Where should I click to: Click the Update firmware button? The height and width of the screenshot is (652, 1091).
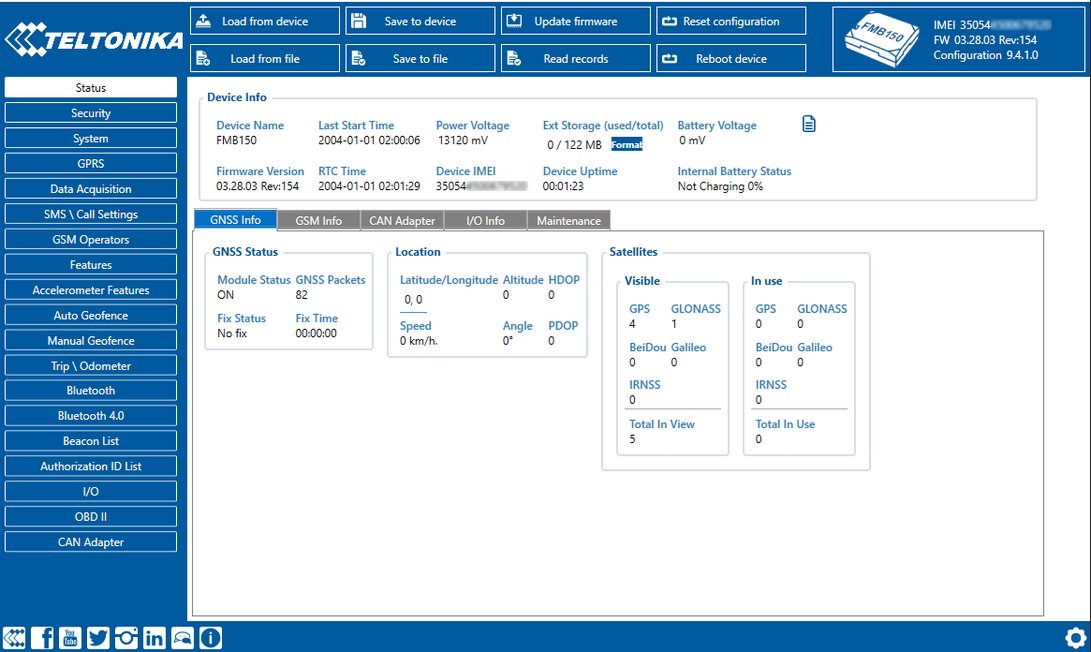click(x=575, y=21)
